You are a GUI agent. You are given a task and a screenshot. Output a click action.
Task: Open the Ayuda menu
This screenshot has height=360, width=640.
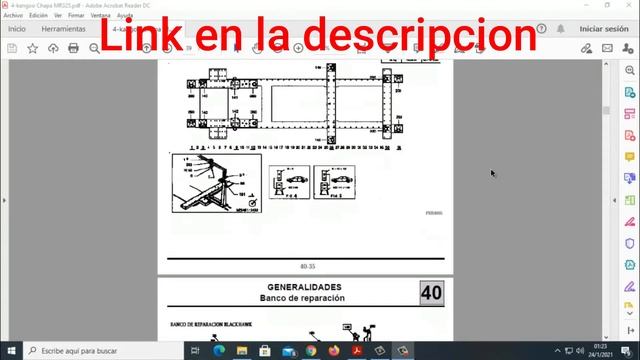pyautogui.click(x=125, y=15)
